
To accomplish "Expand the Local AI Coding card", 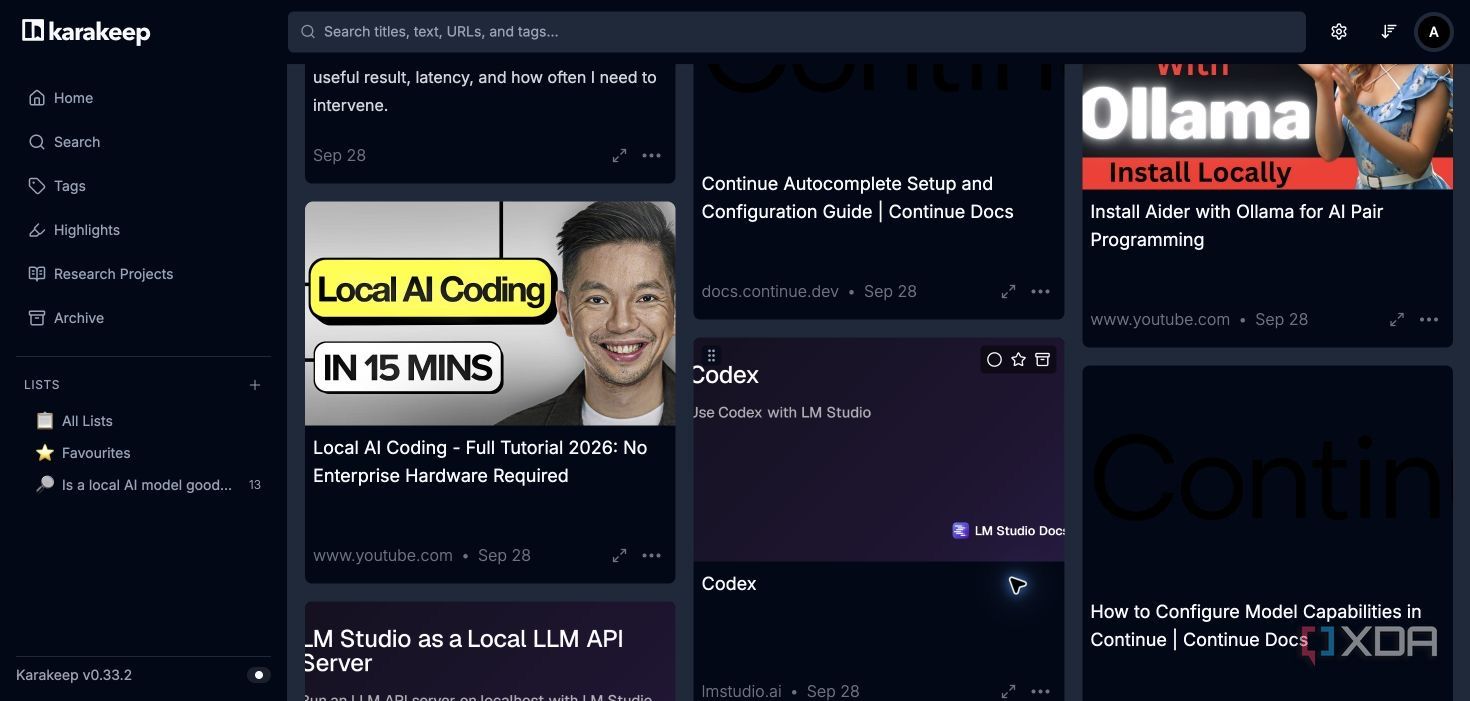I will click(620, 556).
